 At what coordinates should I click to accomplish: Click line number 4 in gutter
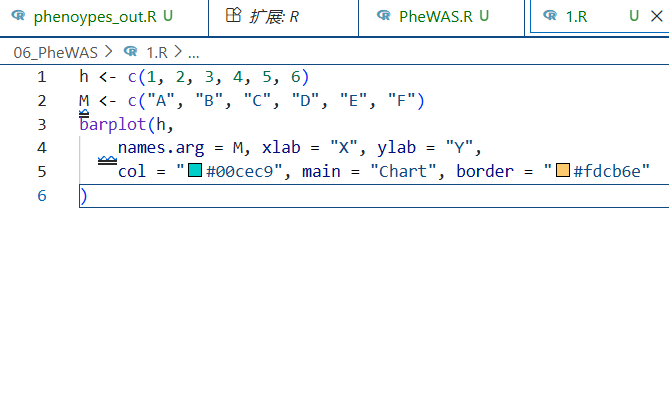(41, 148)
